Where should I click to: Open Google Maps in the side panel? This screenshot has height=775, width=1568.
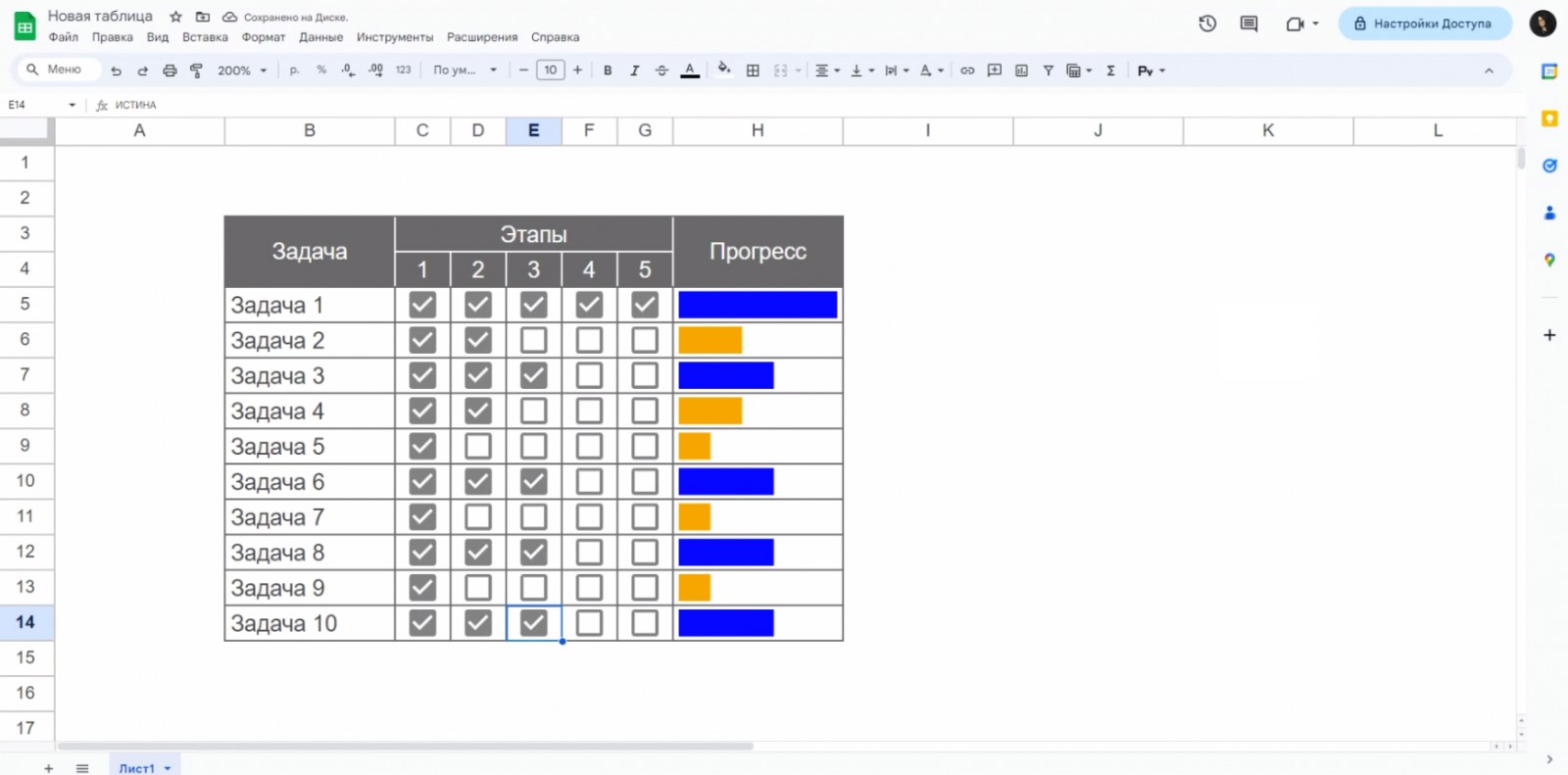coord(1549,260)
